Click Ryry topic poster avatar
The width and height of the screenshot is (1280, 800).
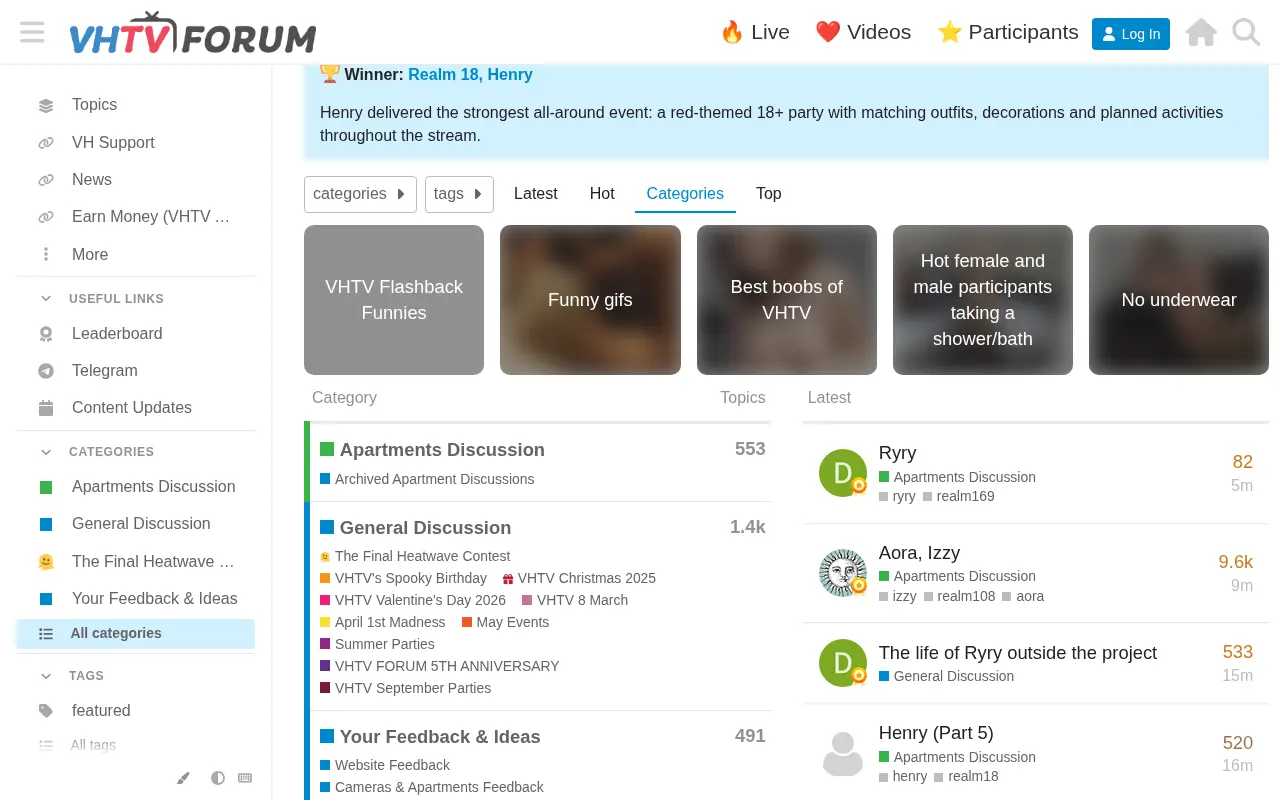pyautogui.click(x=843, y=473)
